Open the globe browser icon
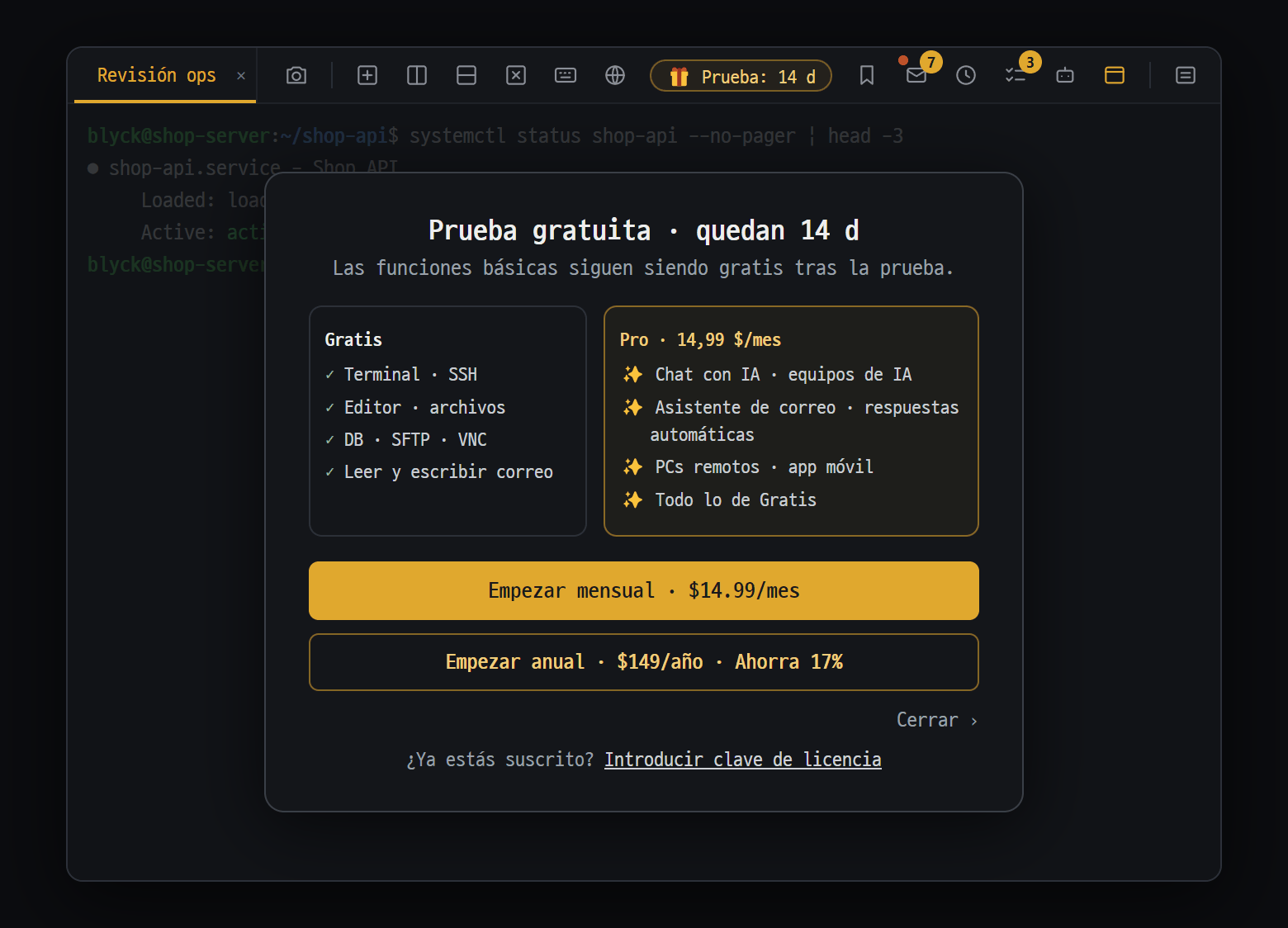1288x928 pixels. [615, 76]
